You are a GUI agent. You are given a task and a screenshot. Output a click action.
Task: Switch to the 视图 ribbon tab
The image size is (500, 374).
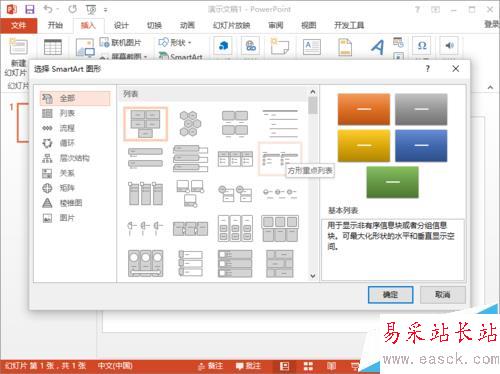pyautogui.click(x=309, y=25)
